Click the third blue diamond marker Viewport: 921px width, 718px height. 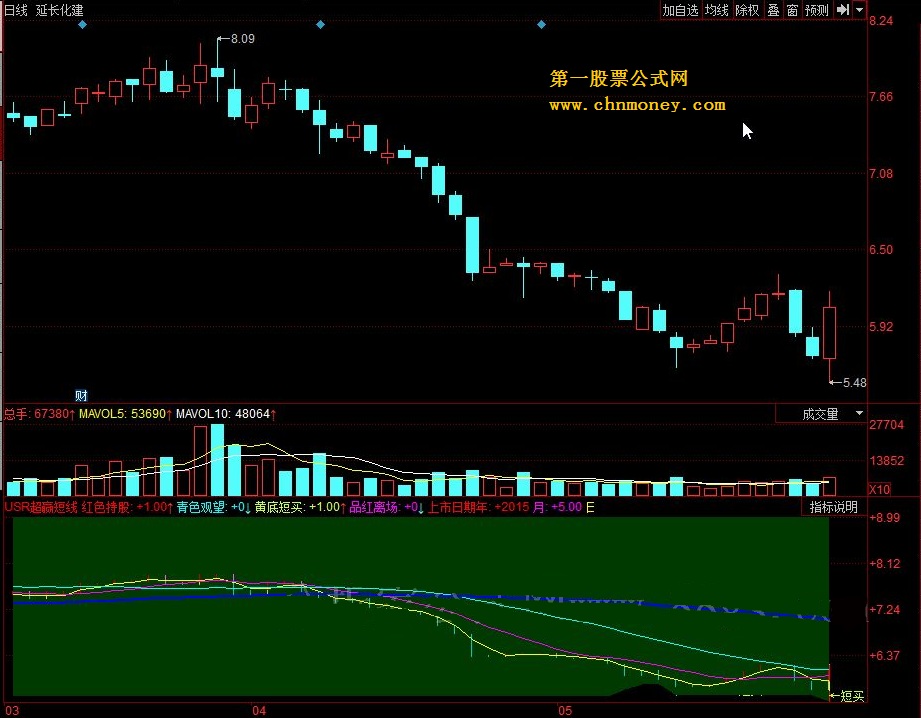tap(542, 25)
